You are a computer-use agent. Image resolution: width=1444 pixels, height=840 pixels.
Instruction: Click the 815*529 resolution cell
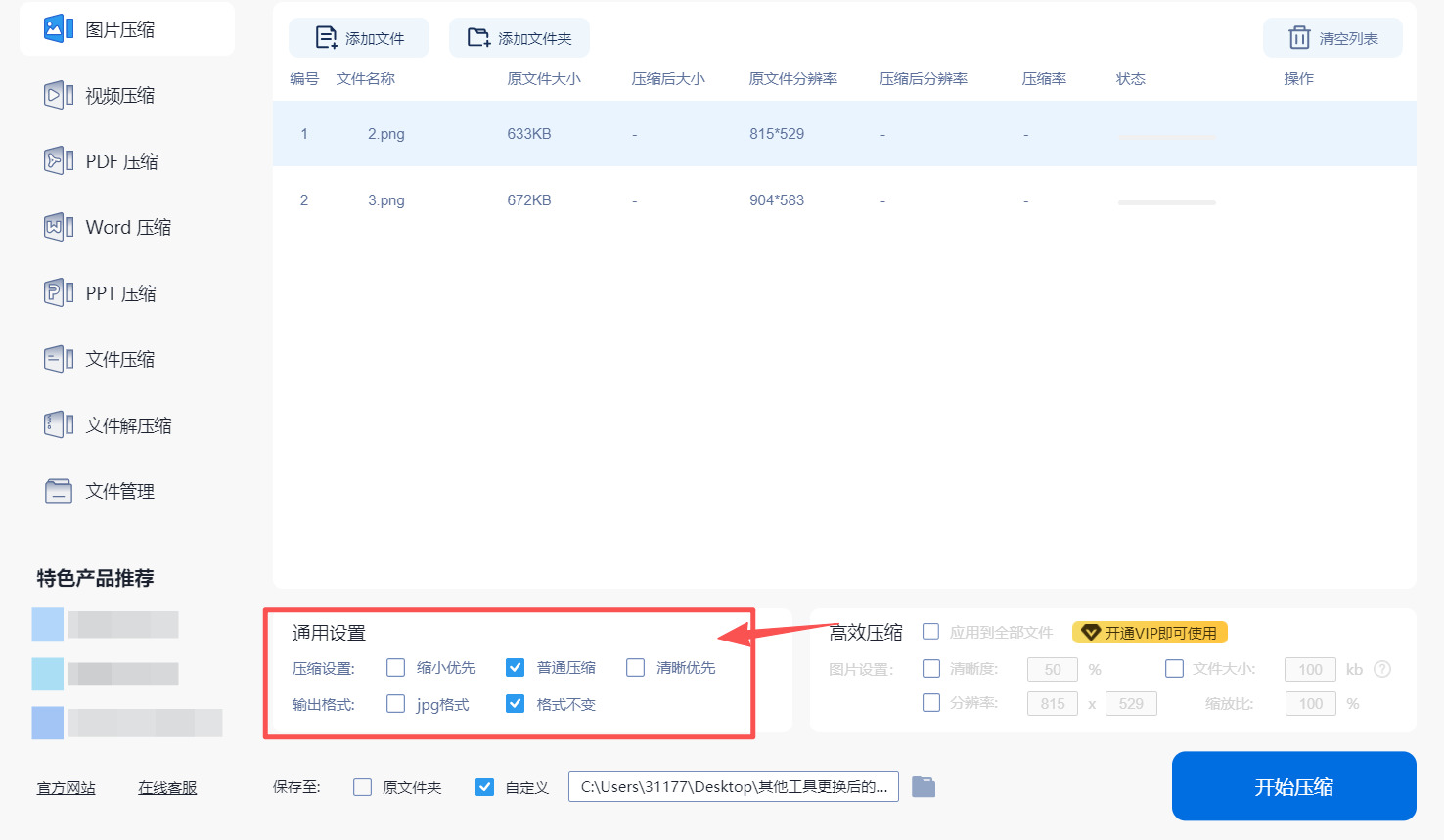point(777,134)
